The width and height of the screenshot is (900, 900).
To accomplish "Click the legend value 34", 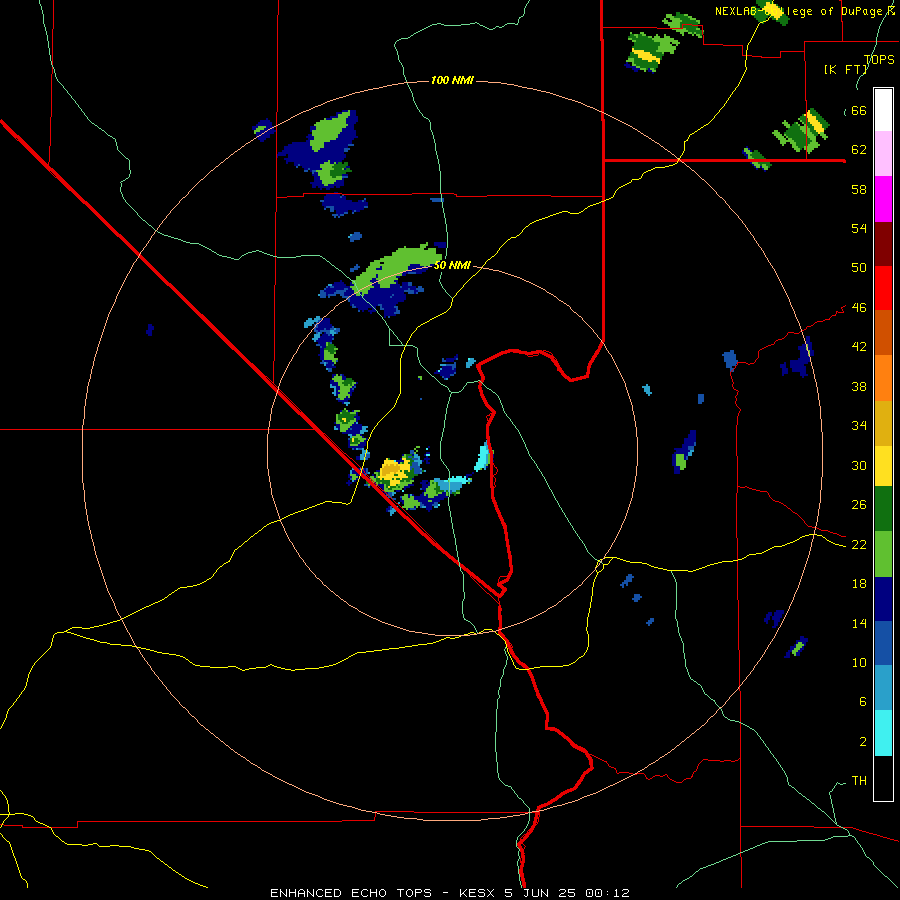I will 859,426.
